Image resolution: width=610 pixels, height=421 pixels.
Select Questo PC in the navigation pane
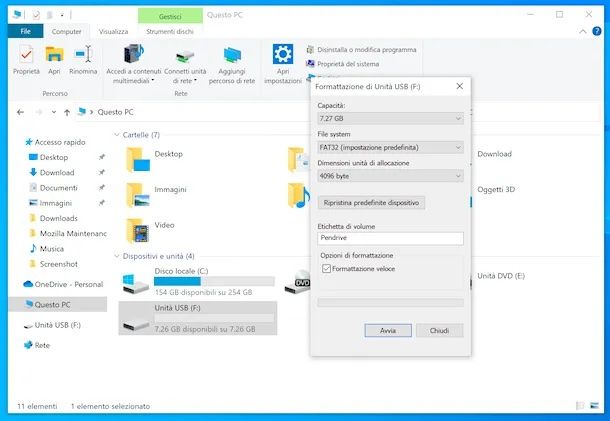click(58, 305)
